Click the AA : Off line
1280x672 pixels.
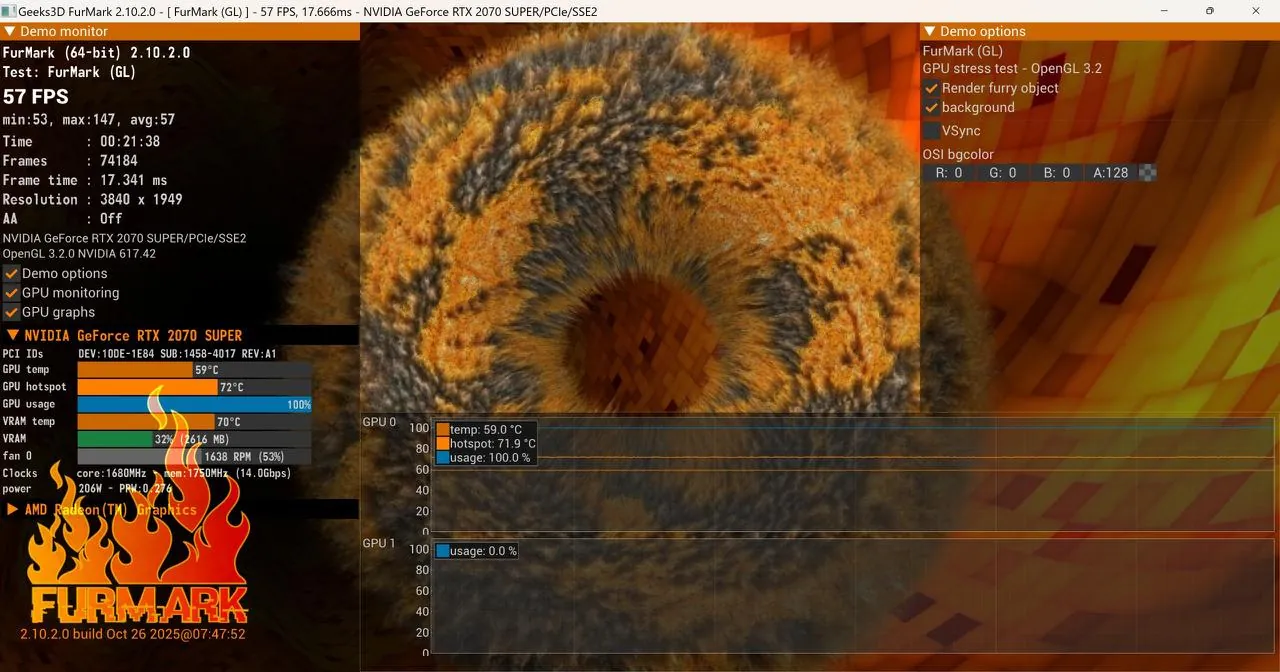tap(63, 218)
